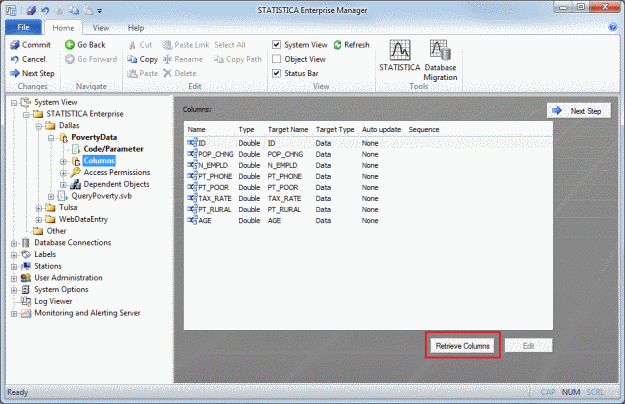Click the Target Name column header

click(x=289, y=129)
